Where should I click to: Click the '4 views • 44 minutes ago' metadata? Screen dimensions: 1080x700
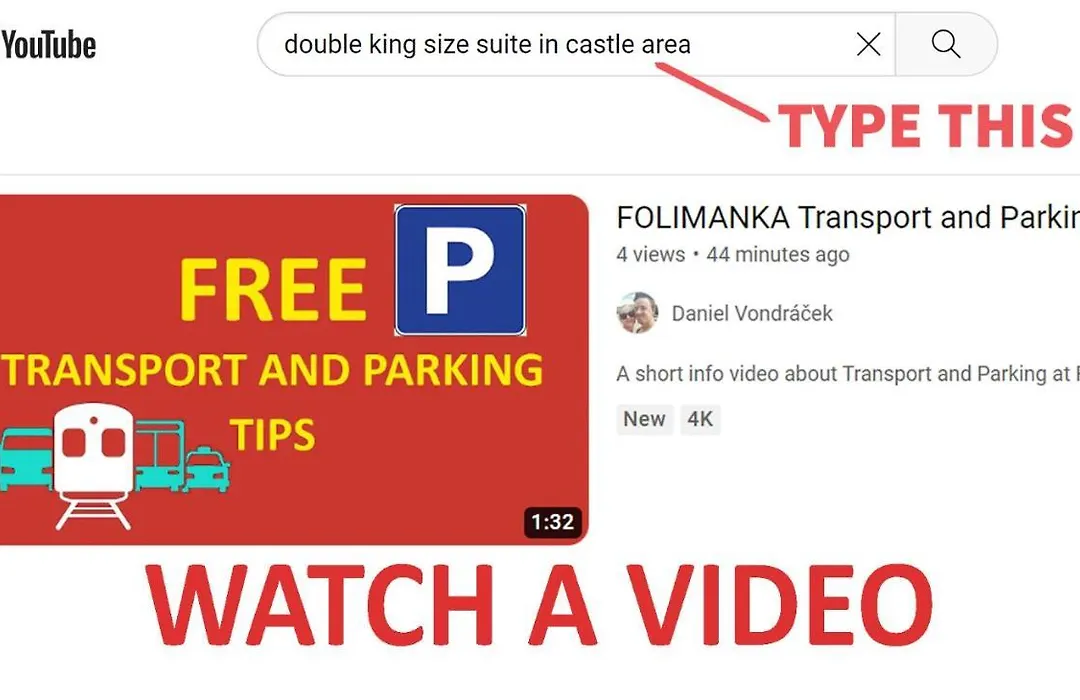pyautogui.click(x=733, y=254)
